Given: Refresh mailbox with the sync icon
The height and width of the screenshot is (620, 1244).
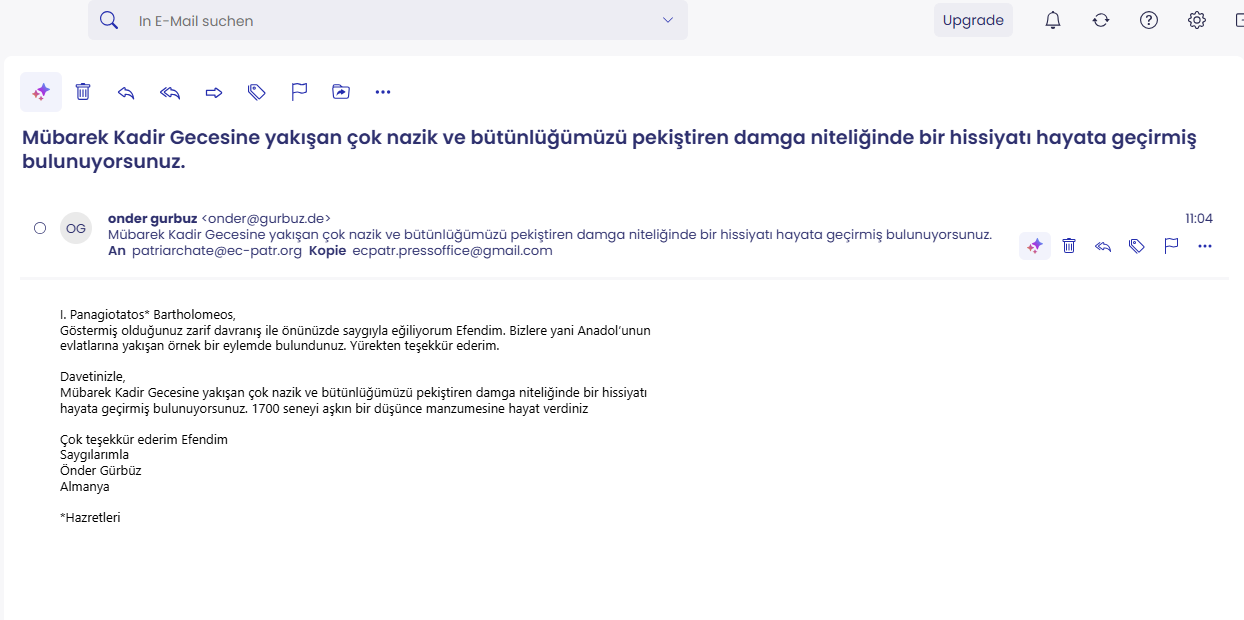Looking at the screenshot, I should pyautogui.click(x=1101, y=20).
